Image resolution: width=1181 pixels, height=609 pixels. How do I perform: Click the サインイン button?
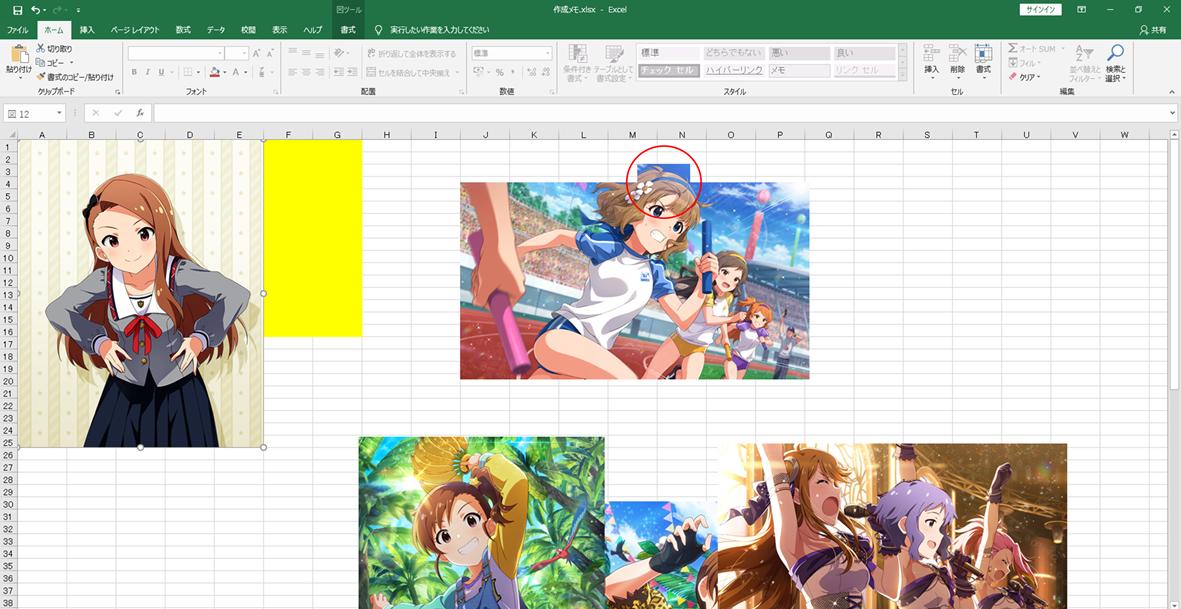pyautogui.click(x=1041, y=10)
